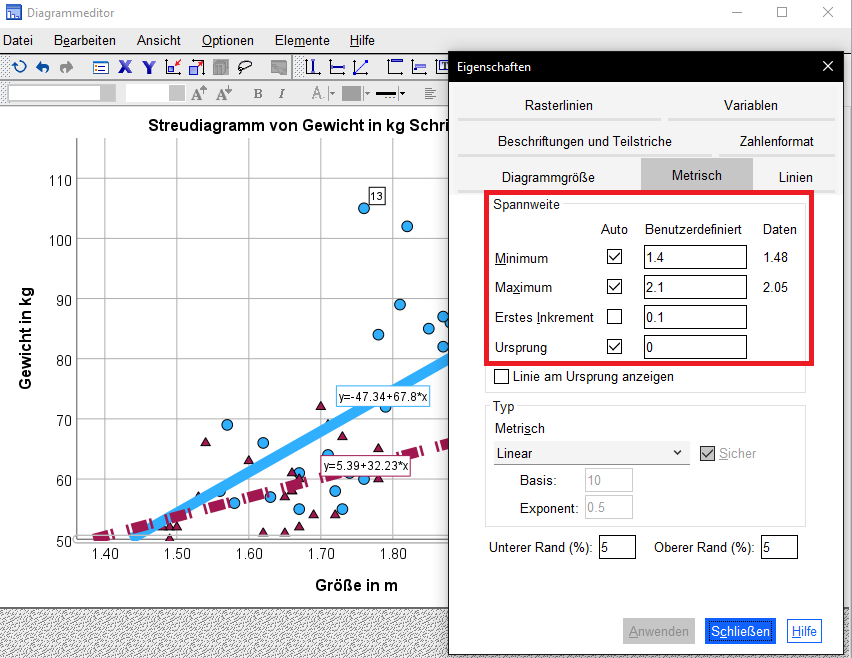Click the Schließen button
Viewport: 852px width, 658px height.
[x=740, y=631]
